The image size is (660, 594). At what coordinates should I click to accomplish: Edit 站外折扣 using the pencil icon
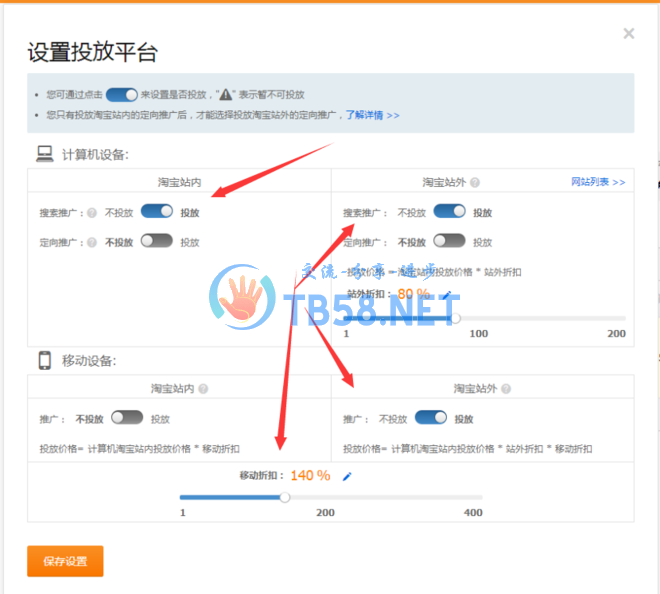(x=447, y=295)
